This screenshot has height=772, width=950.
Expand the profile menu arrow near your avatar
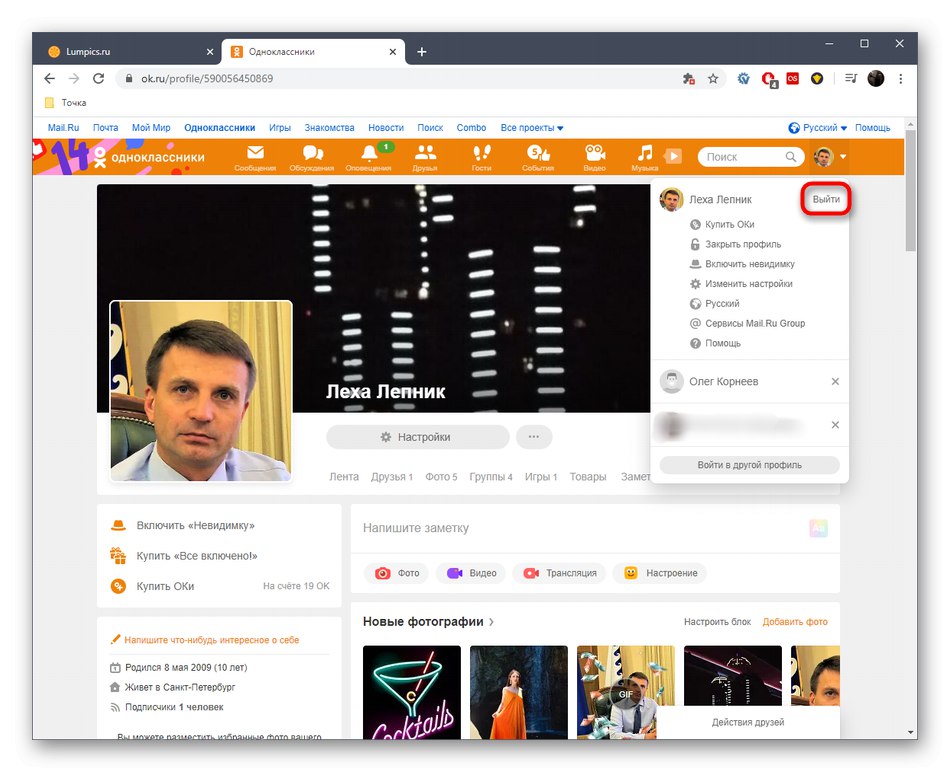843,157
